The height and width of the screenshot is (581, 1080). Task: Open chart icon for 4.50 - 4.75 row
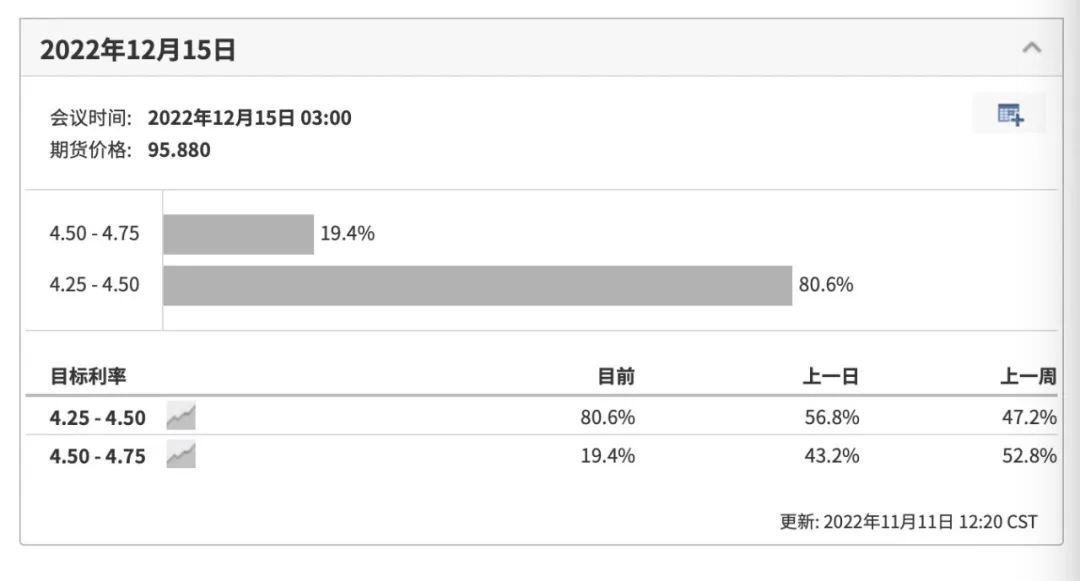[x=181, y=455]
